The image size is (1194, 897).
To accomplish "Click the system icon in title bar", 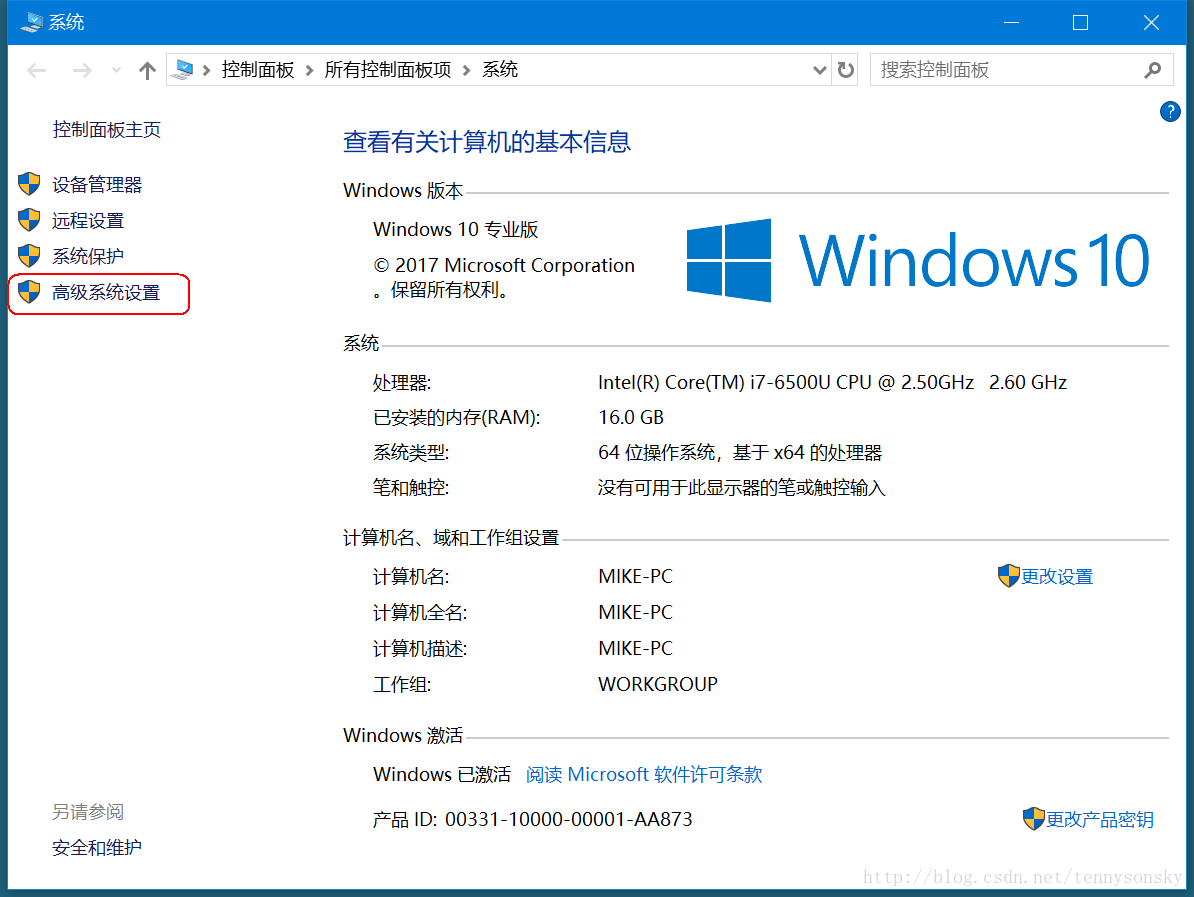I will coord(31,22).
